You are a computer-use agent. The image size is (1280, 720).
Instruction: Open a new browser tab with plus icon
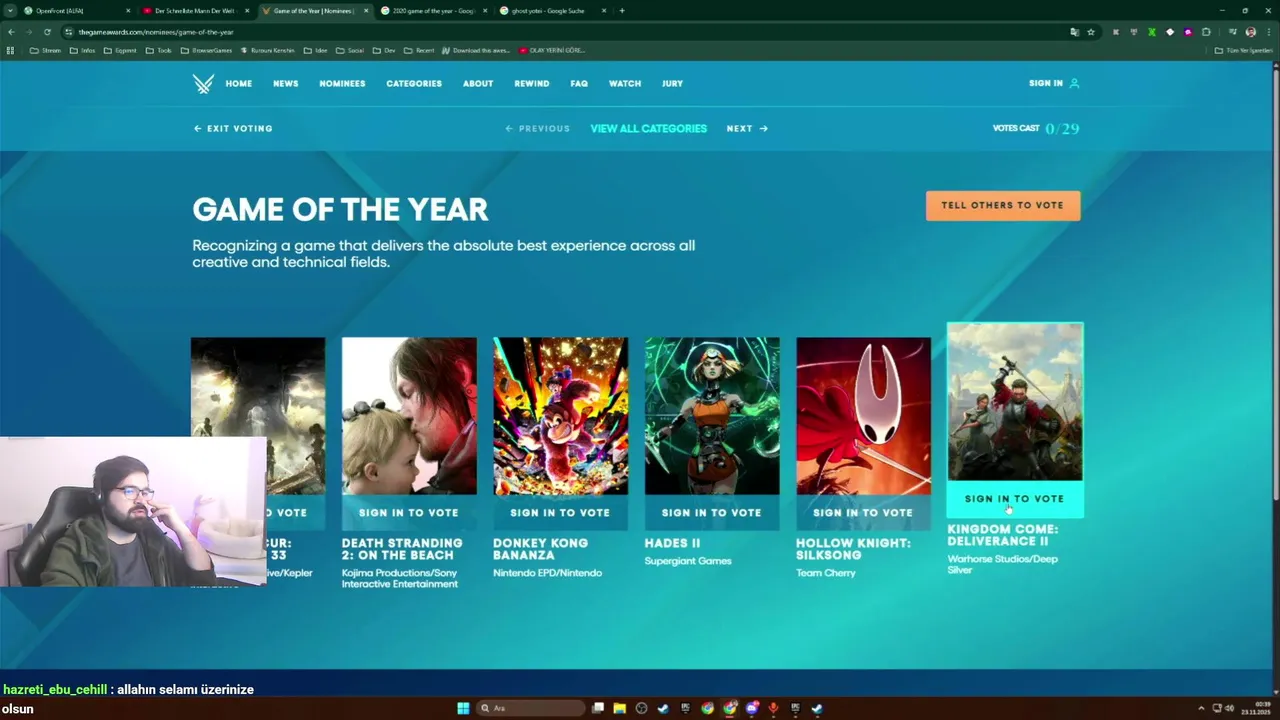pyautogui.click(x=622, y=11)
